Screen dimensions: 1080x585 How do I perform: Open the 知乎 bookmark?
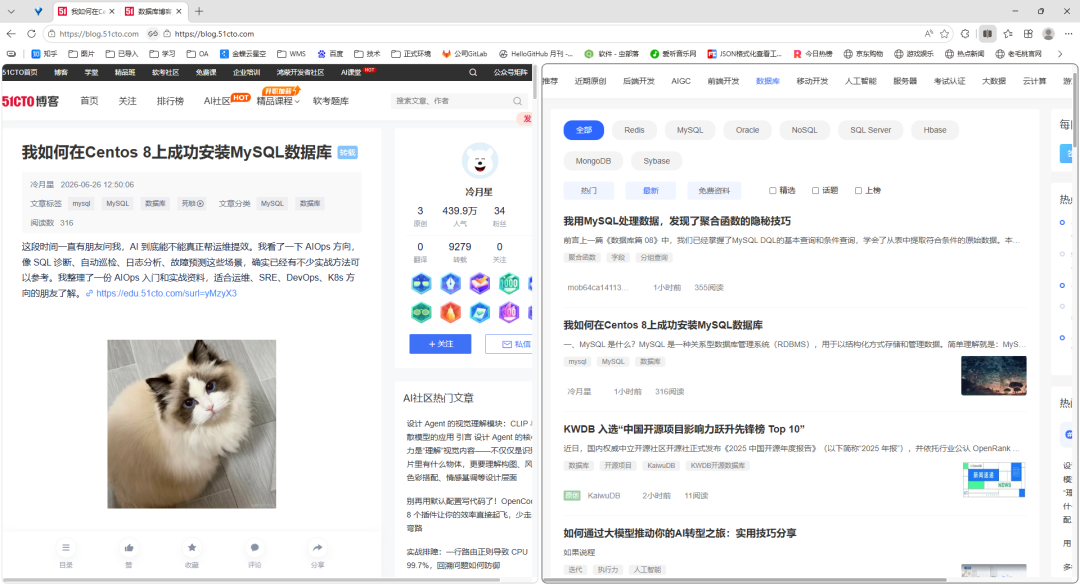pyautogui.click(x=45, y=54)
